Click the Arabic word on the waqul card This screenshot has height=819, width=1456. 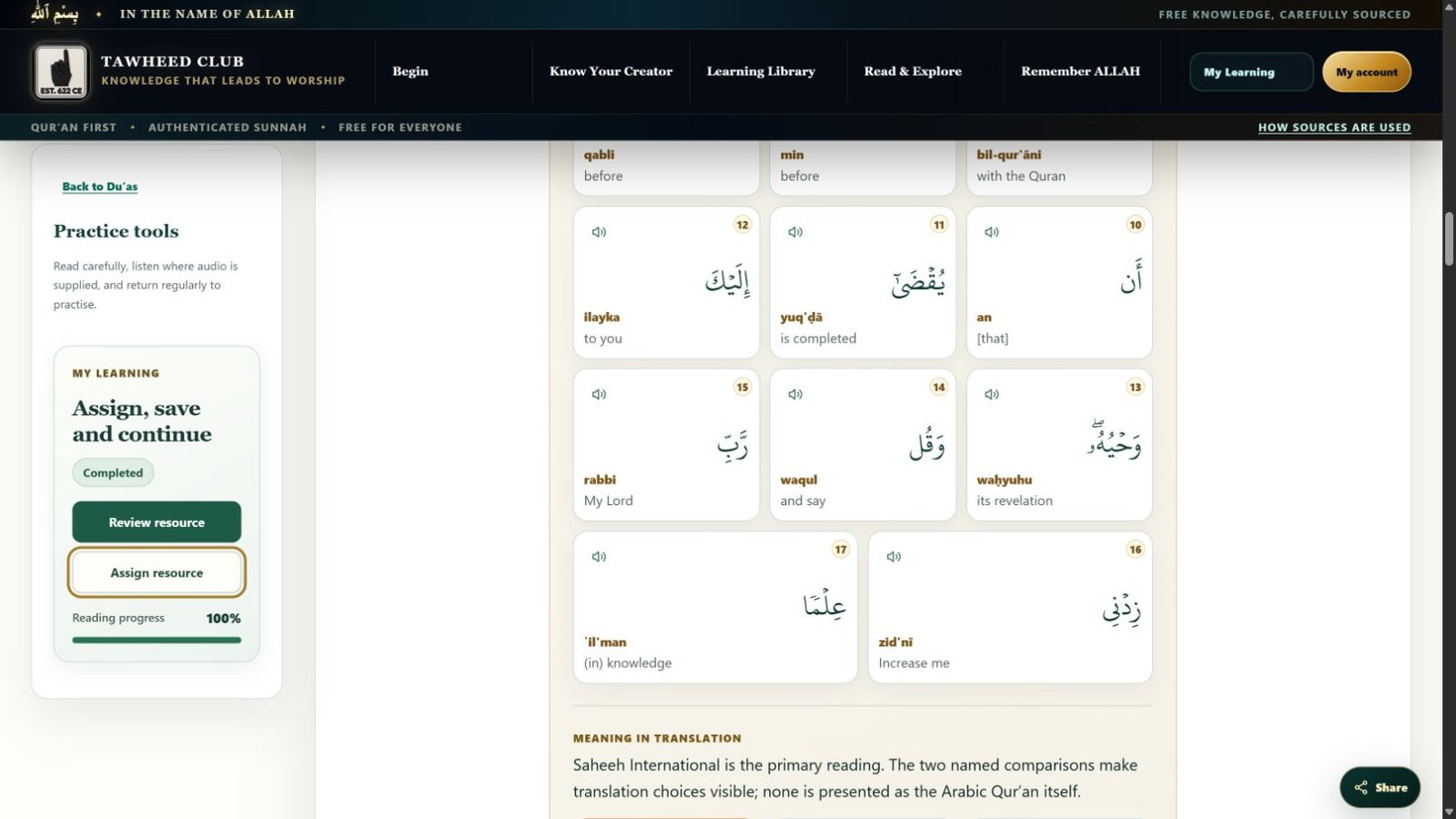click(927, 443)
